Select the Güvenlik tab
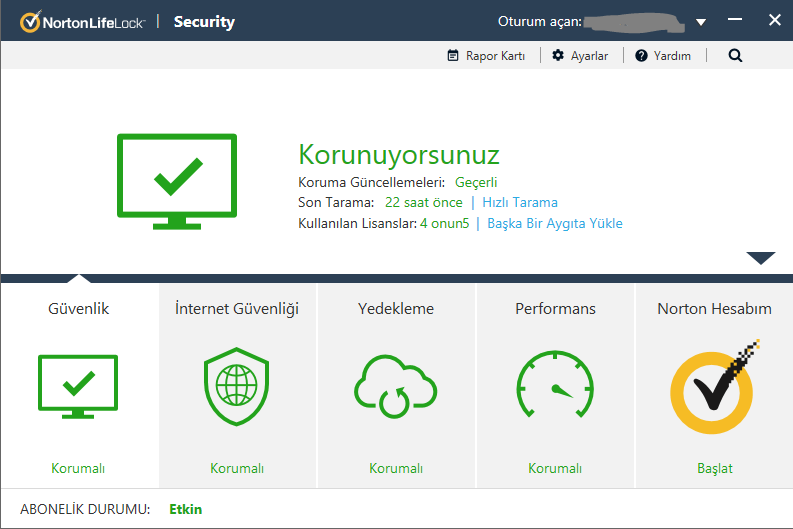 (79, 309)
